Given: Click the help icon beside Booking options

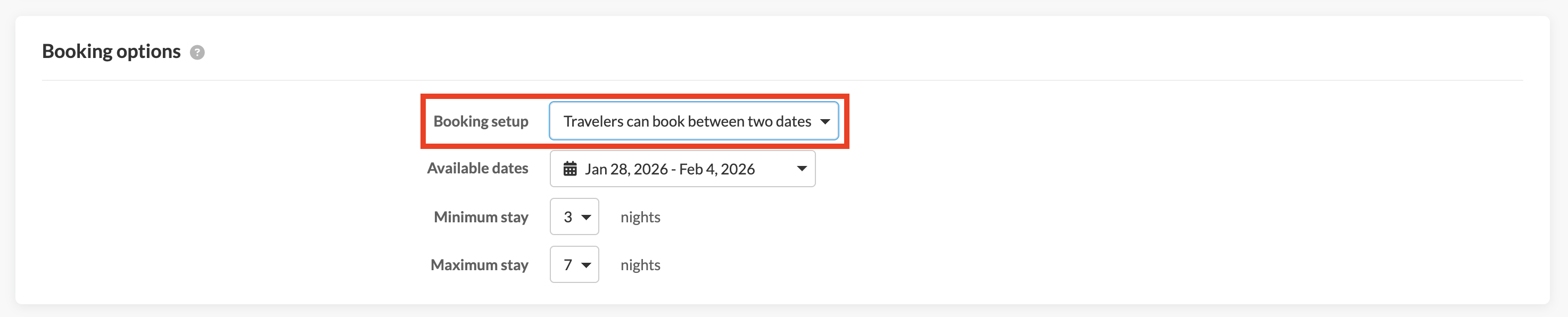Looking at the screenshot, I should (x=197, y=52).
